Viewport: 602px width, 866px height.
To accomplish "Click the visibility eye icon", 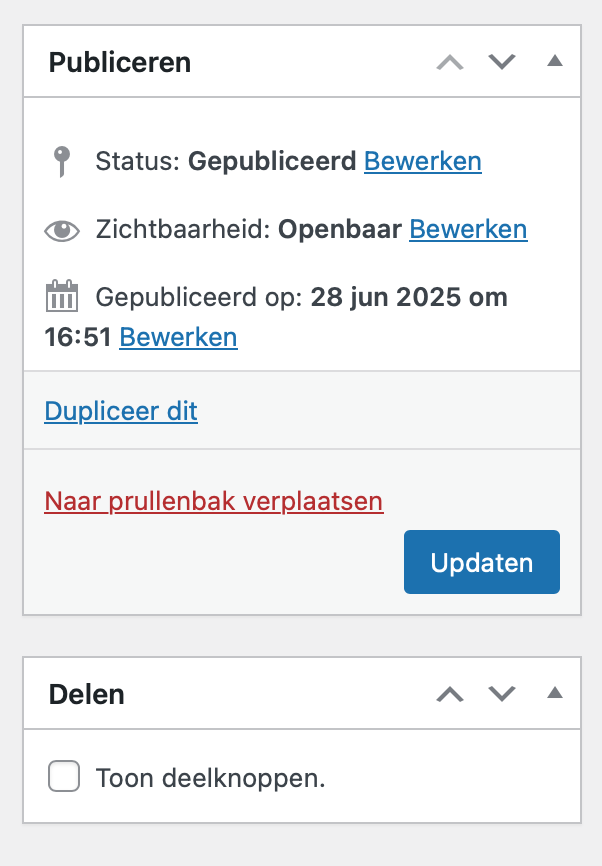I will (62, 230).
